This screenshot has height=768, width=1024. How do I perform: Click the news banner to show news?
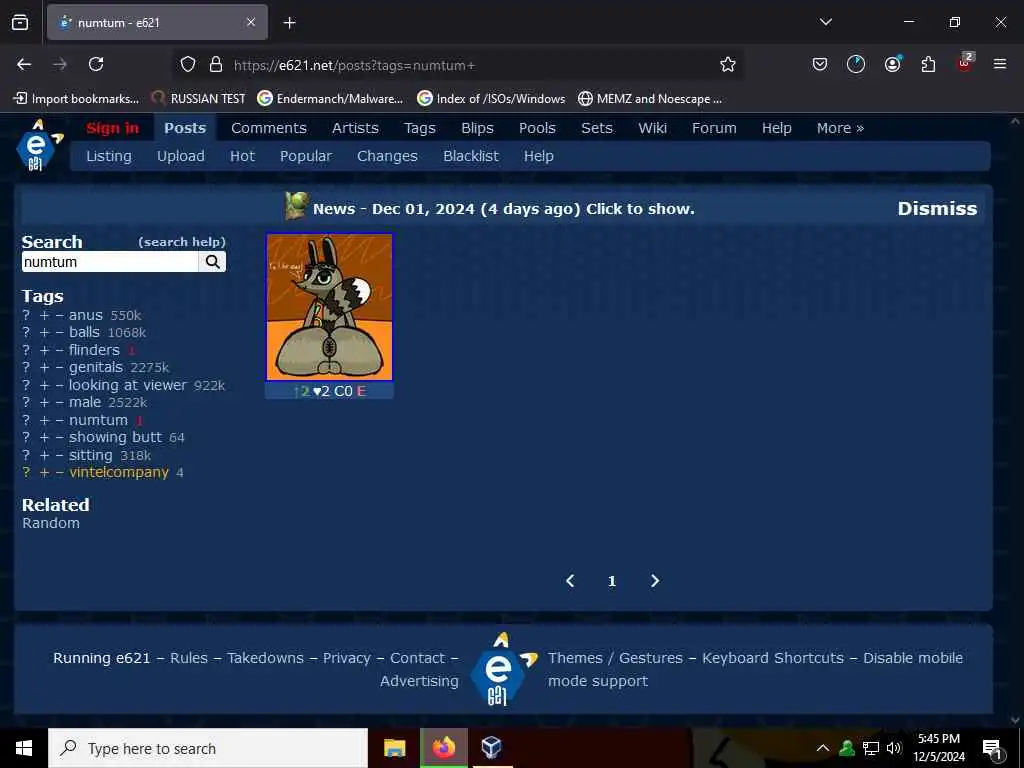coord(503,209)
